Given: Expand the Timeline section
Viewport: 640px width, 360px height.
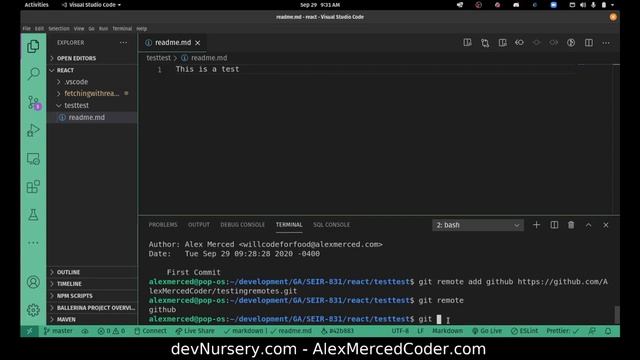Looking at the screenshot, I should (92, 284).
